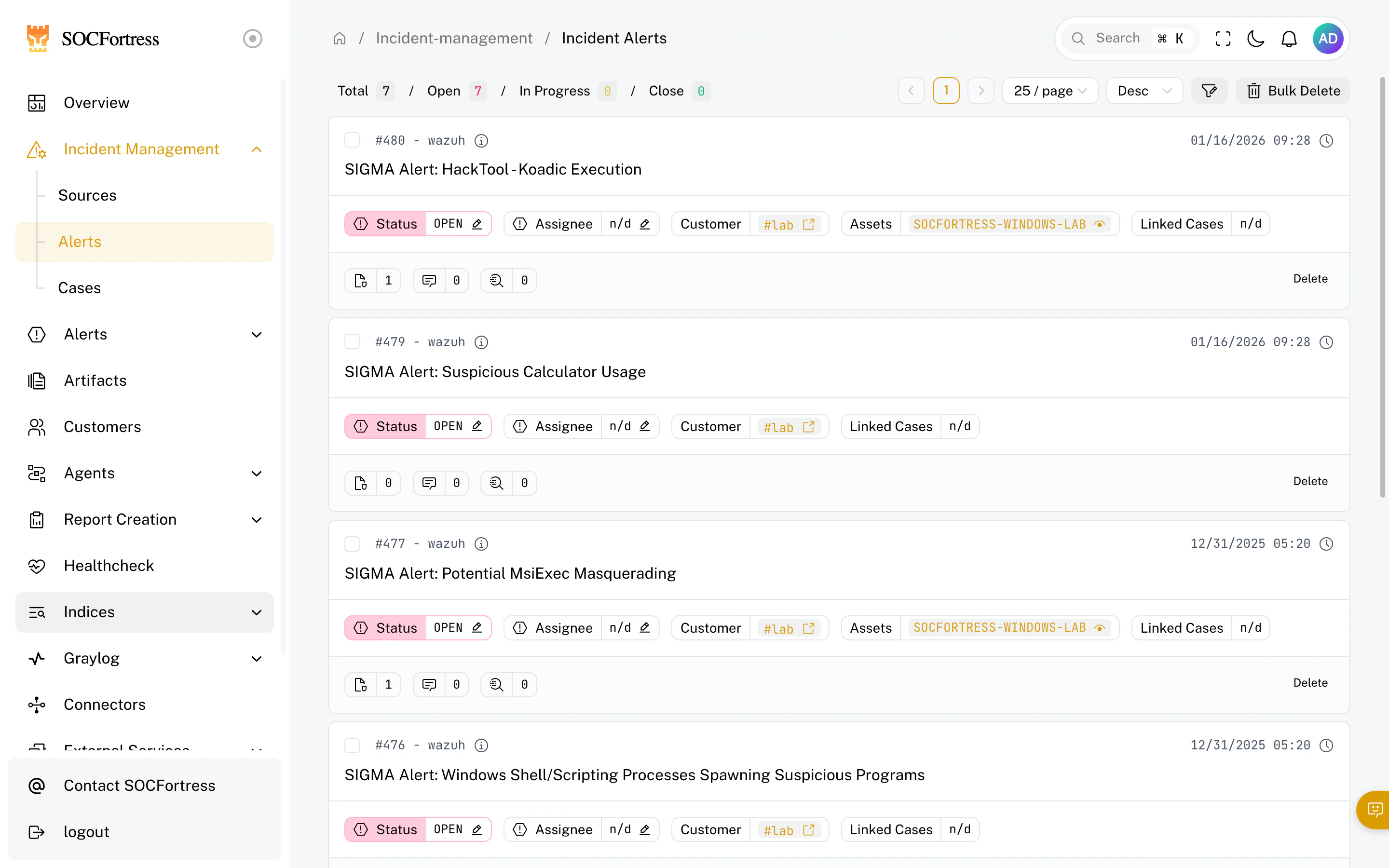Open the alerts filter icon
This screenshot has height=868, width=1389.
click(x=1209, y=91)
